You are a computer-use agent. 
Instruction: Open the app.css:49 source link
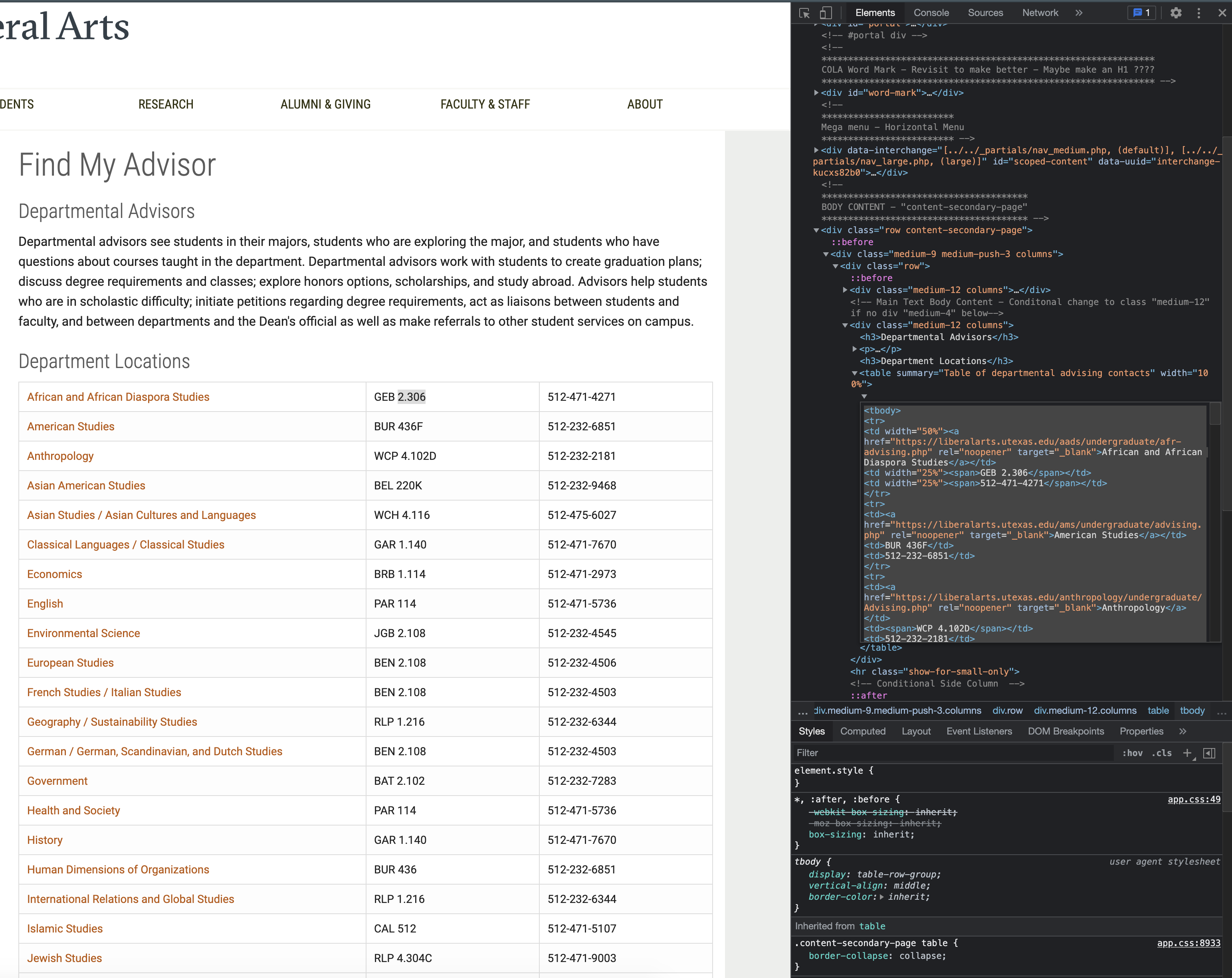1194,800
